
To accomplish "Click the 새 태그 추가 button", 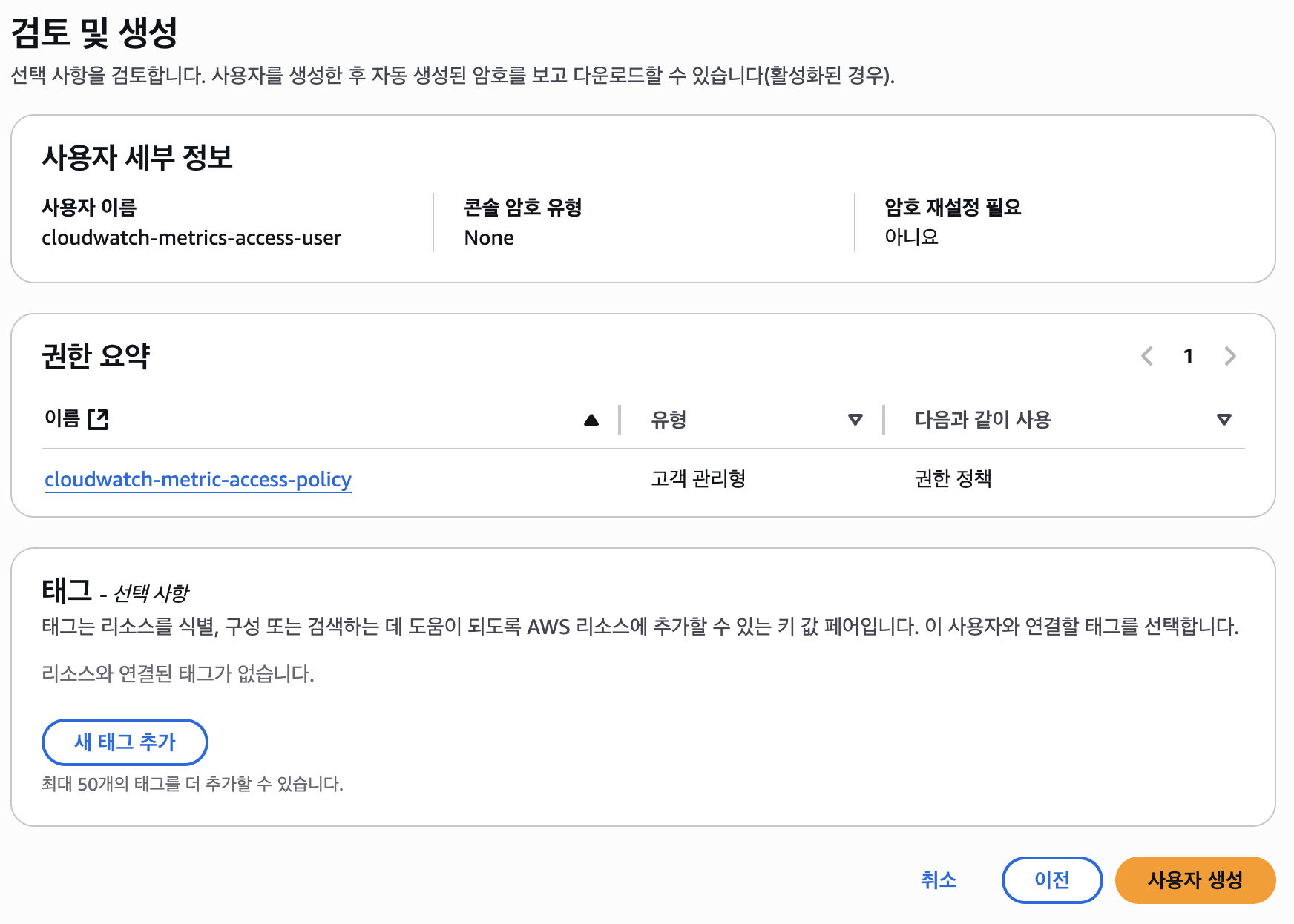I will point(125,742).
